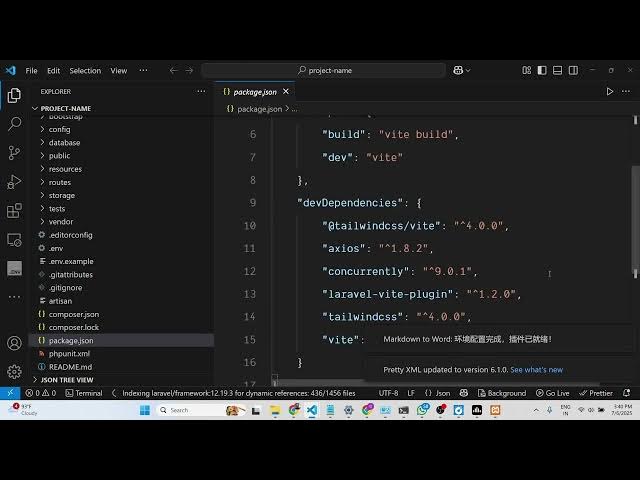Open editor more actions menu
640x480 pixels.
click(626, 91)
